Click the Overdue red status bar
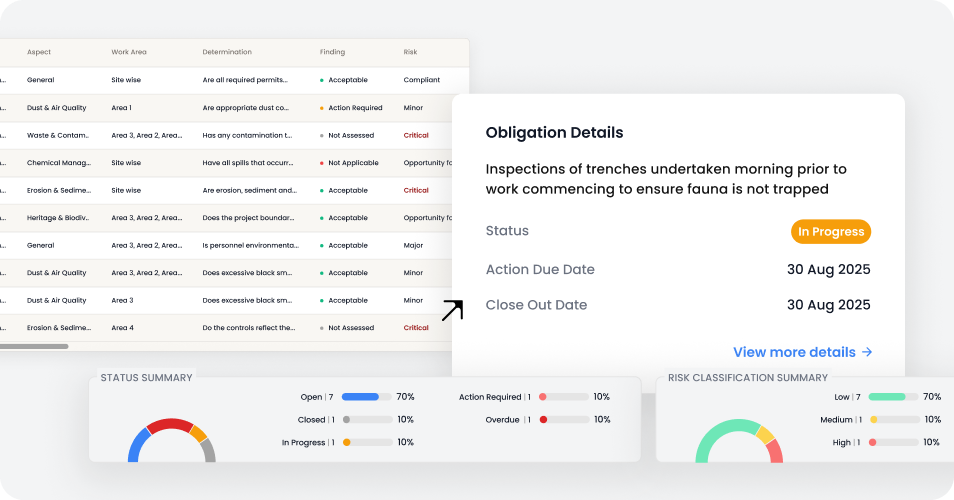 [564, 420]
